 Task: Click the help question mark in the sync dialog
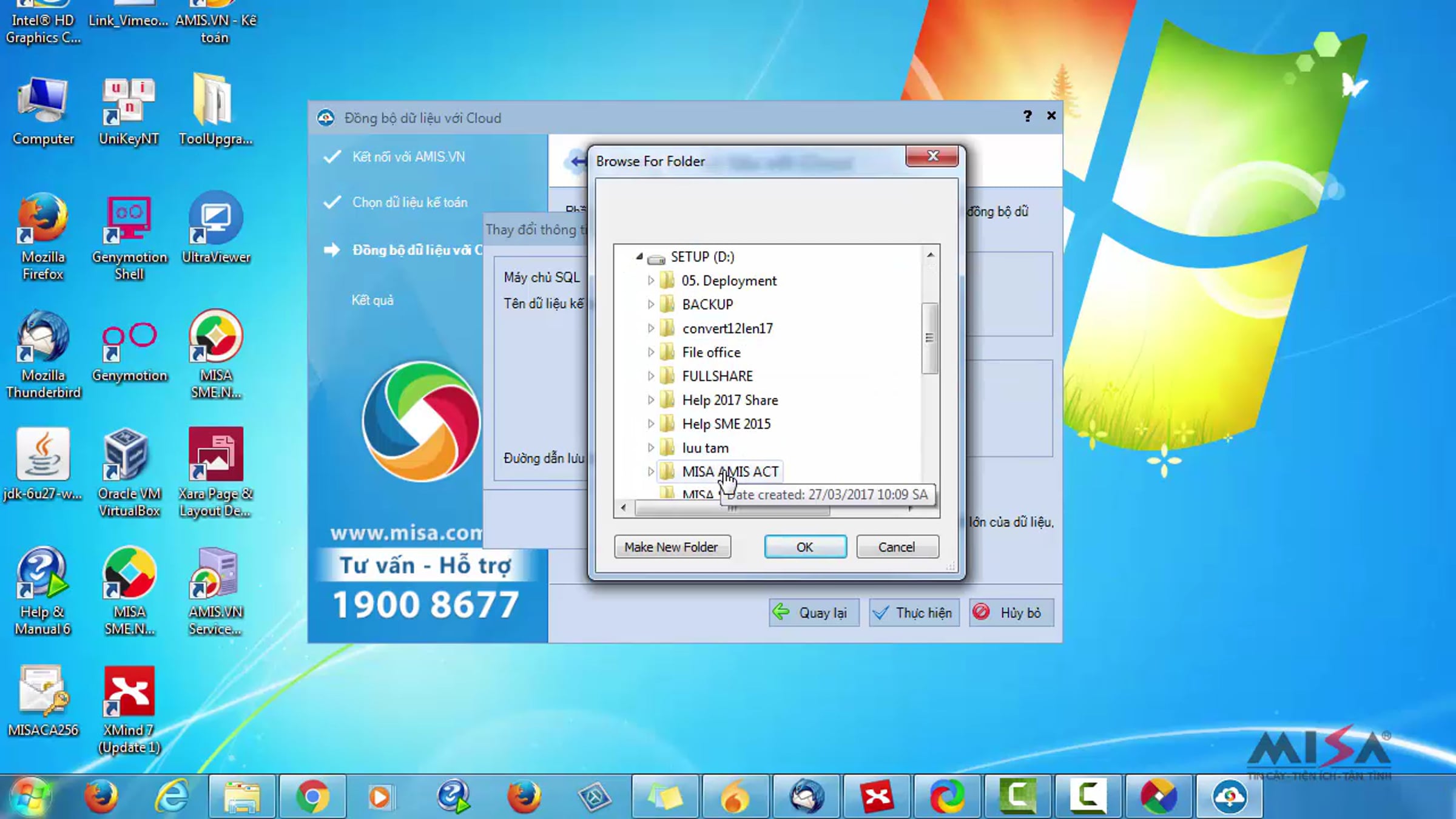[1027, 116]
